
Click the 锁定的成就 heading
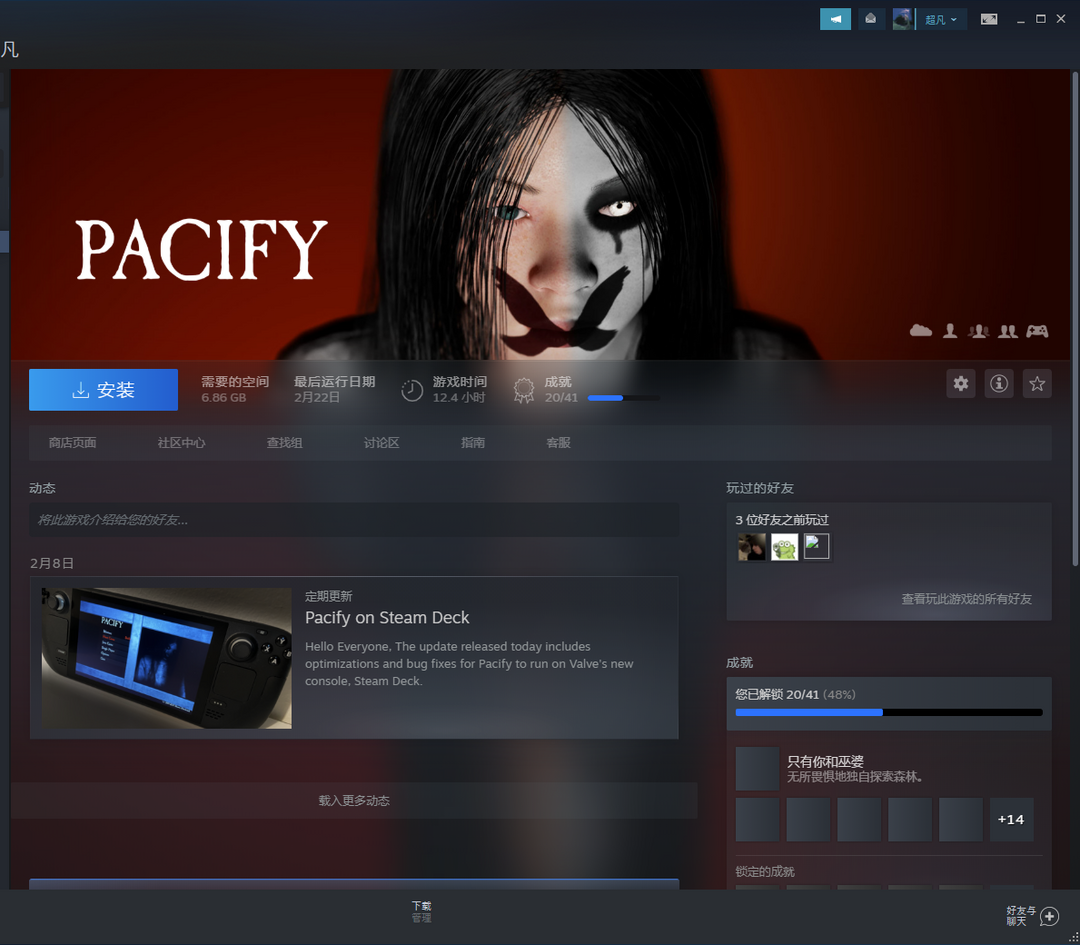click(765, 872)
